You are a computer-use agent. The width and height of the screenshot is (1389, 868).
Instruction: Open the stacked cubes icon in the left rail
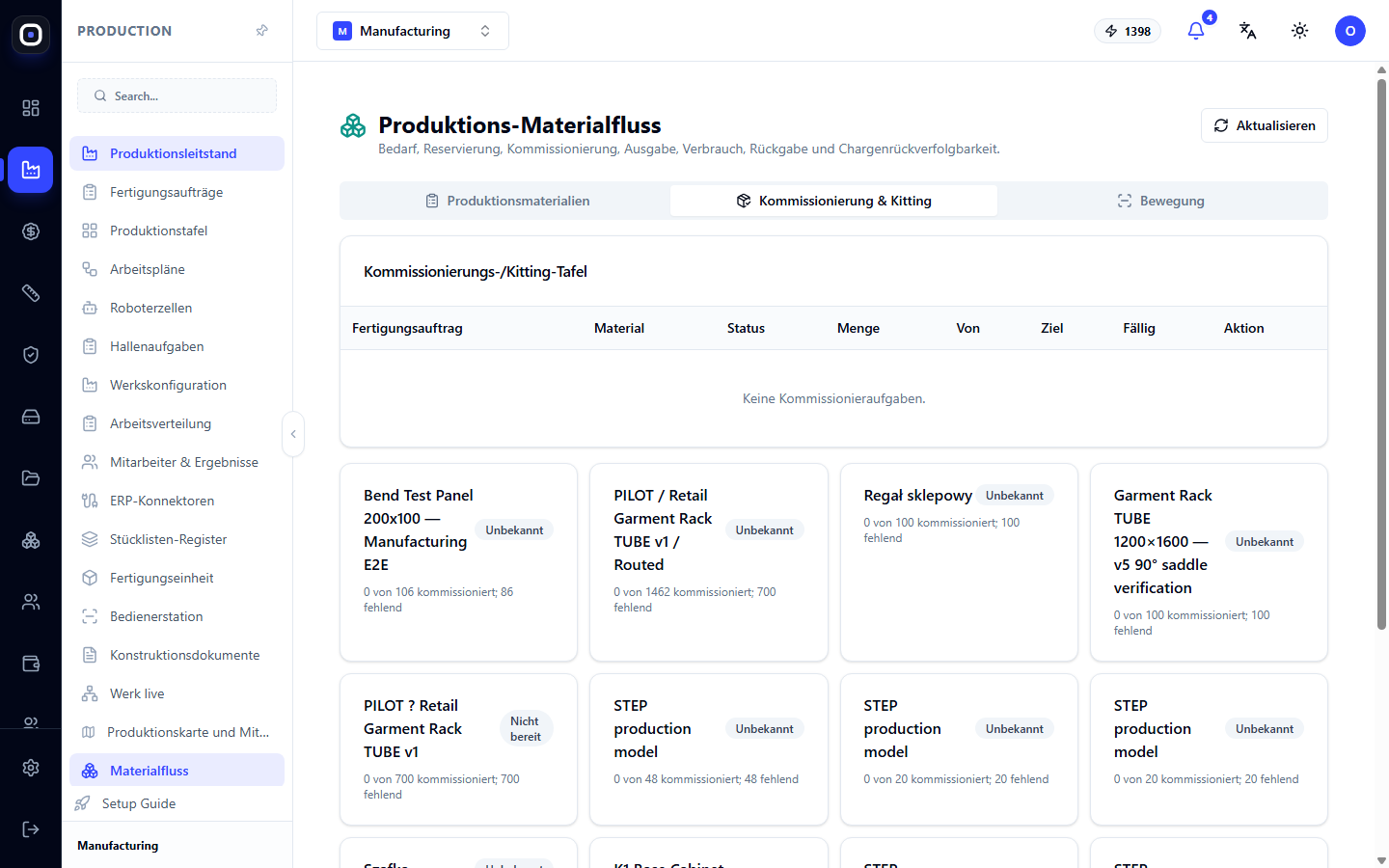[x=31, y=540]
